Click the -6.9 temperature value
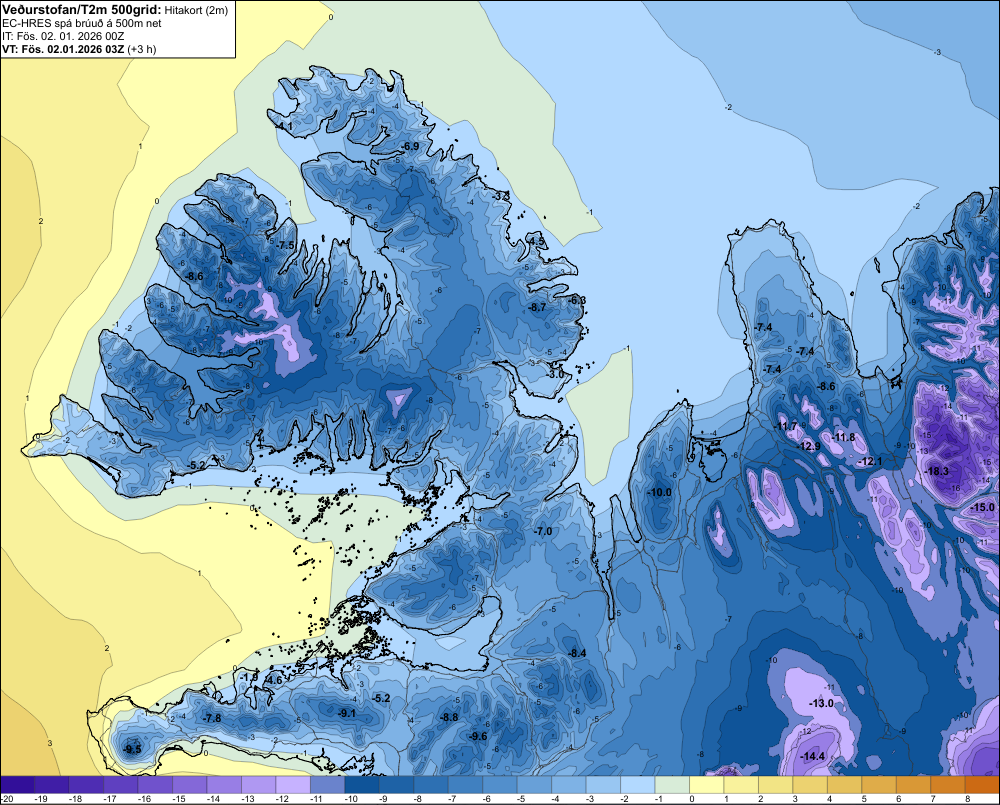Viewport: 1000px width, 805px height. (x=410, y=146)
